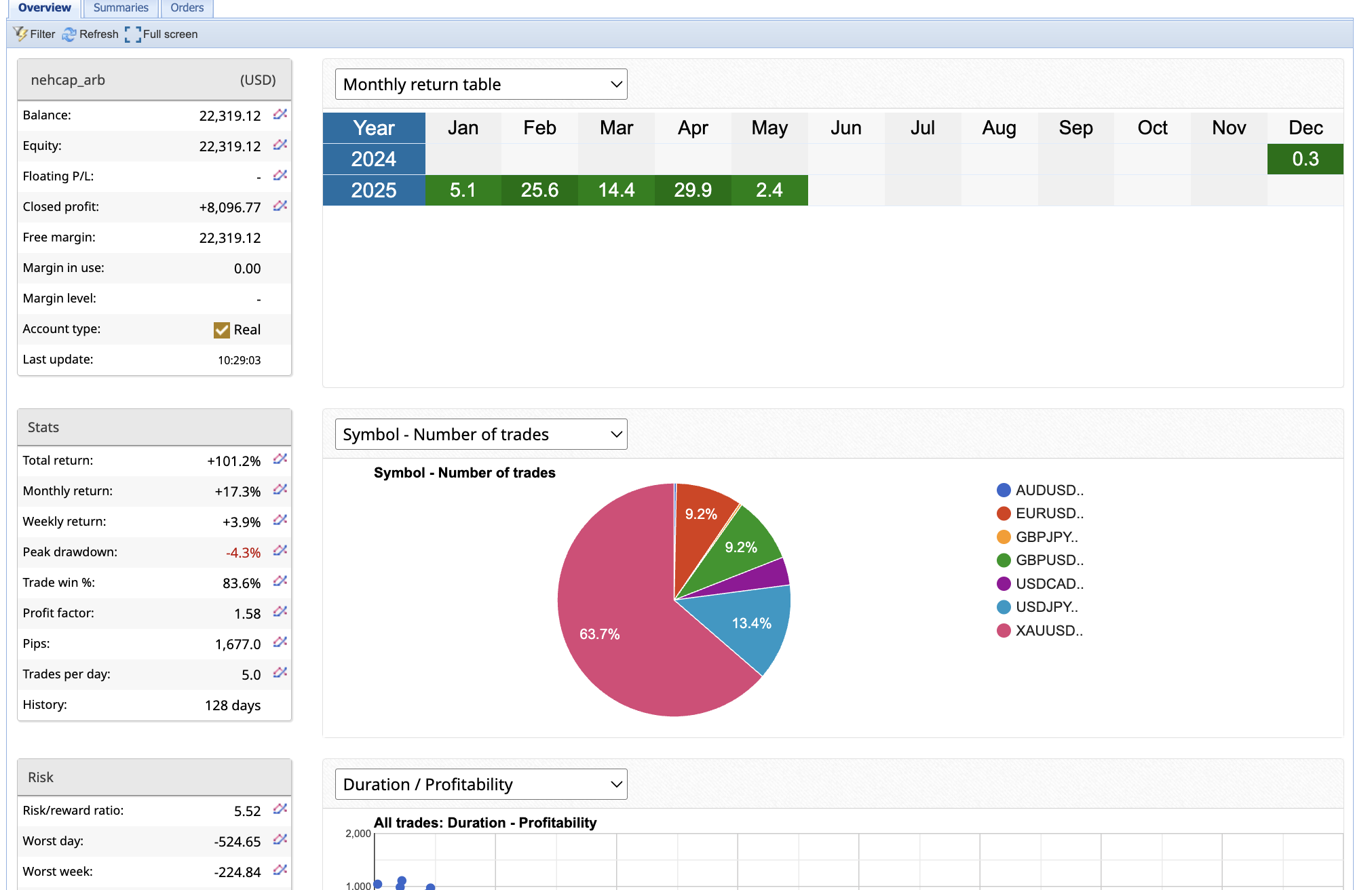Click the USDJPY blue color dot
This screenshot has height=890, width=1372.
[1004, 607]
